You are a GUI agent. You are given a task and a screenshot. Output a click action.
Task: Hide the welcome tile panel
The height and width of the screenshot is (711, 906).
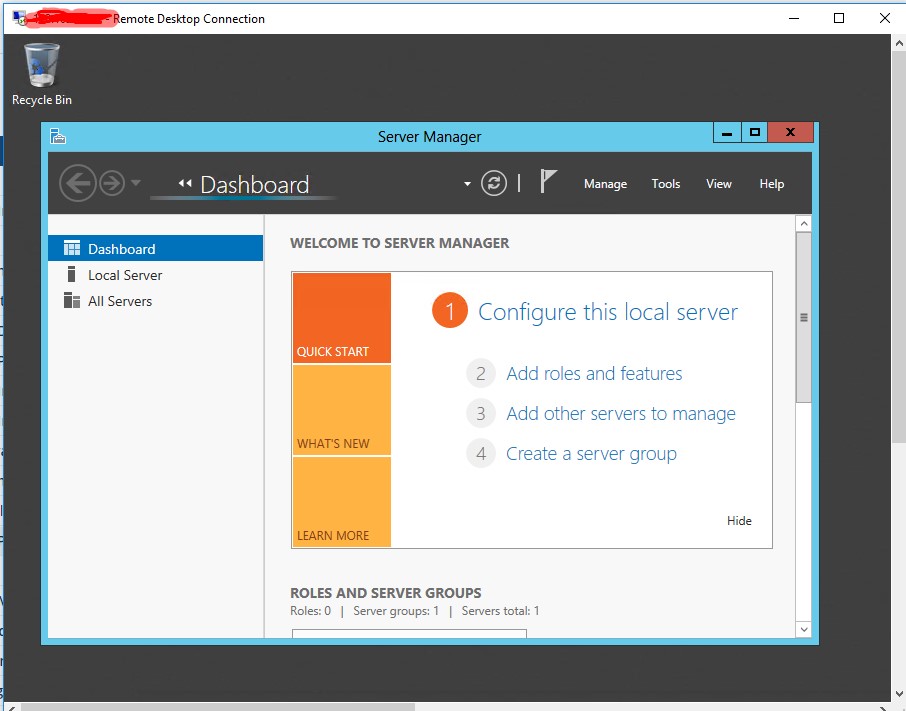739,521
